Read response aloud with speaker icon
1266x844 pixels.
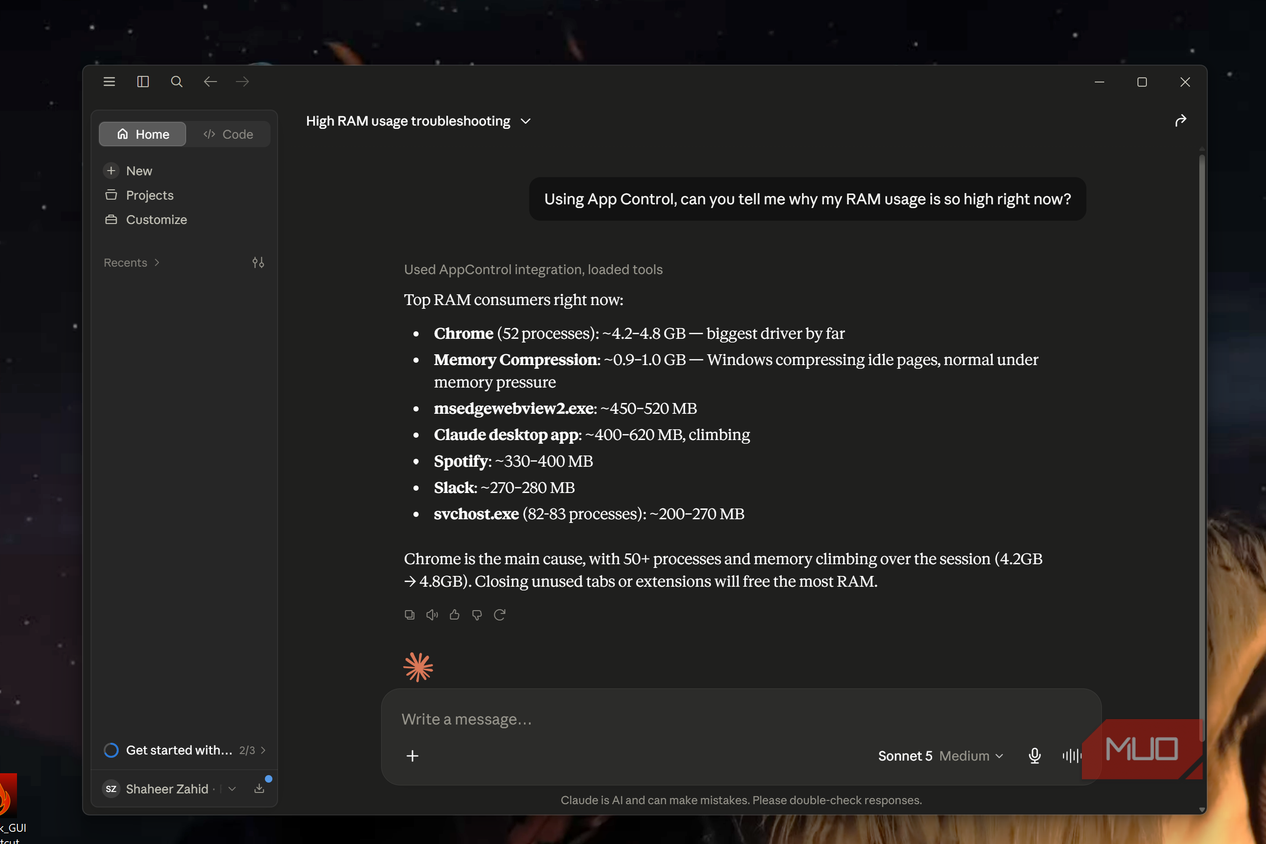432,615
